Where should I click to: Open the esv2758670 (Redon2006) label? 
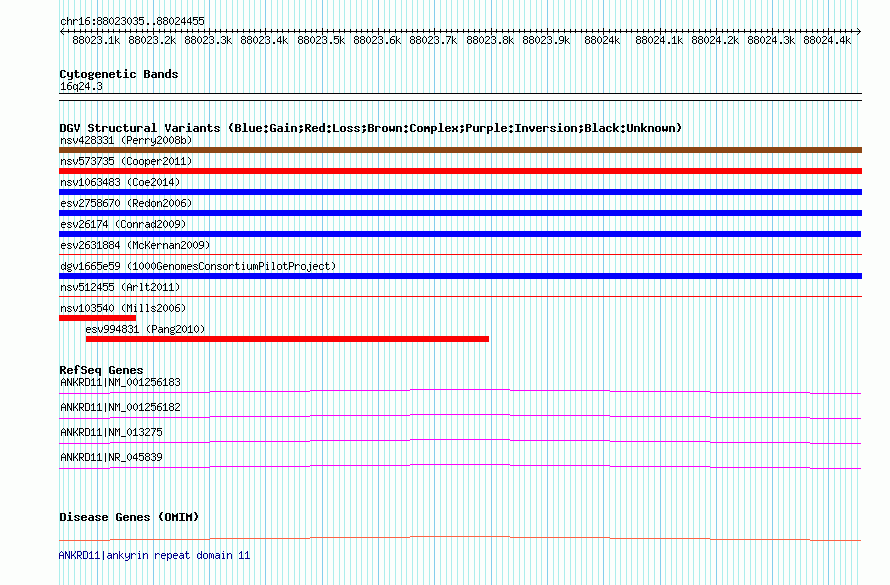click(x=126, y=204)
